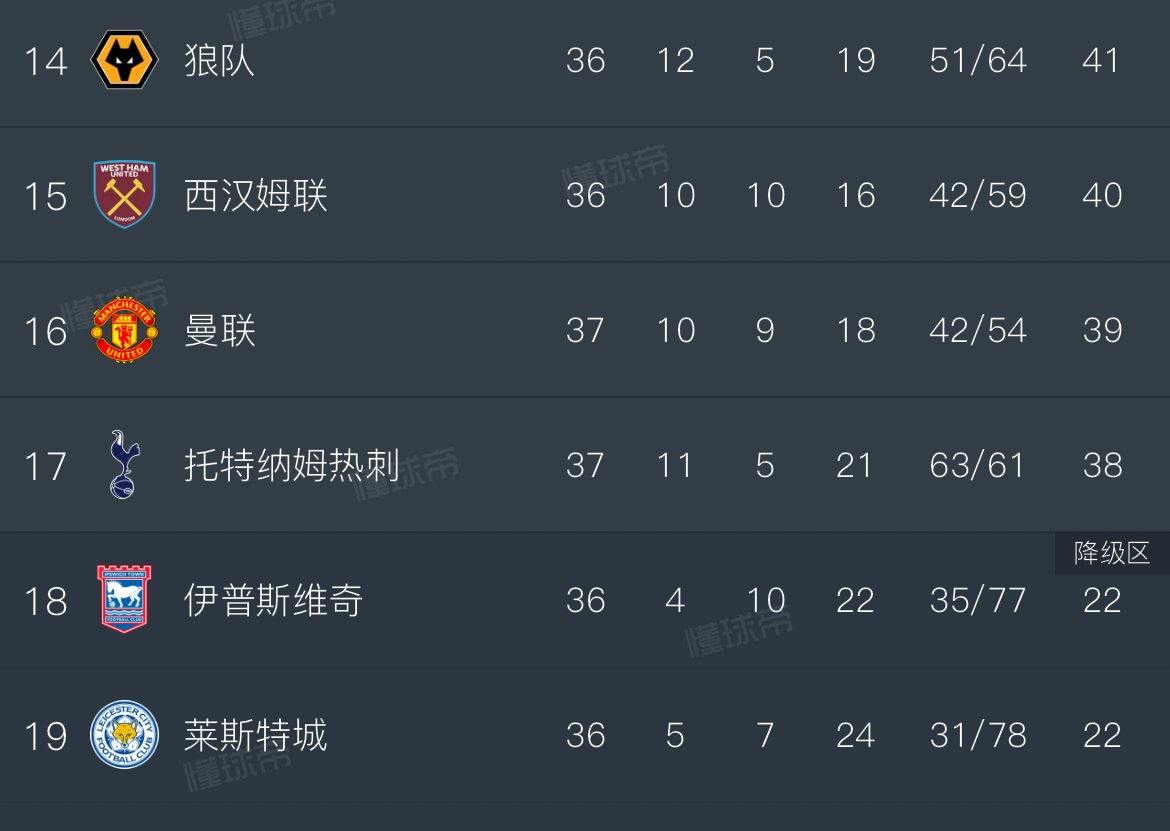Click the Manchester United crest
This screenshot has height=831, width=1170.
pos(122,330)
